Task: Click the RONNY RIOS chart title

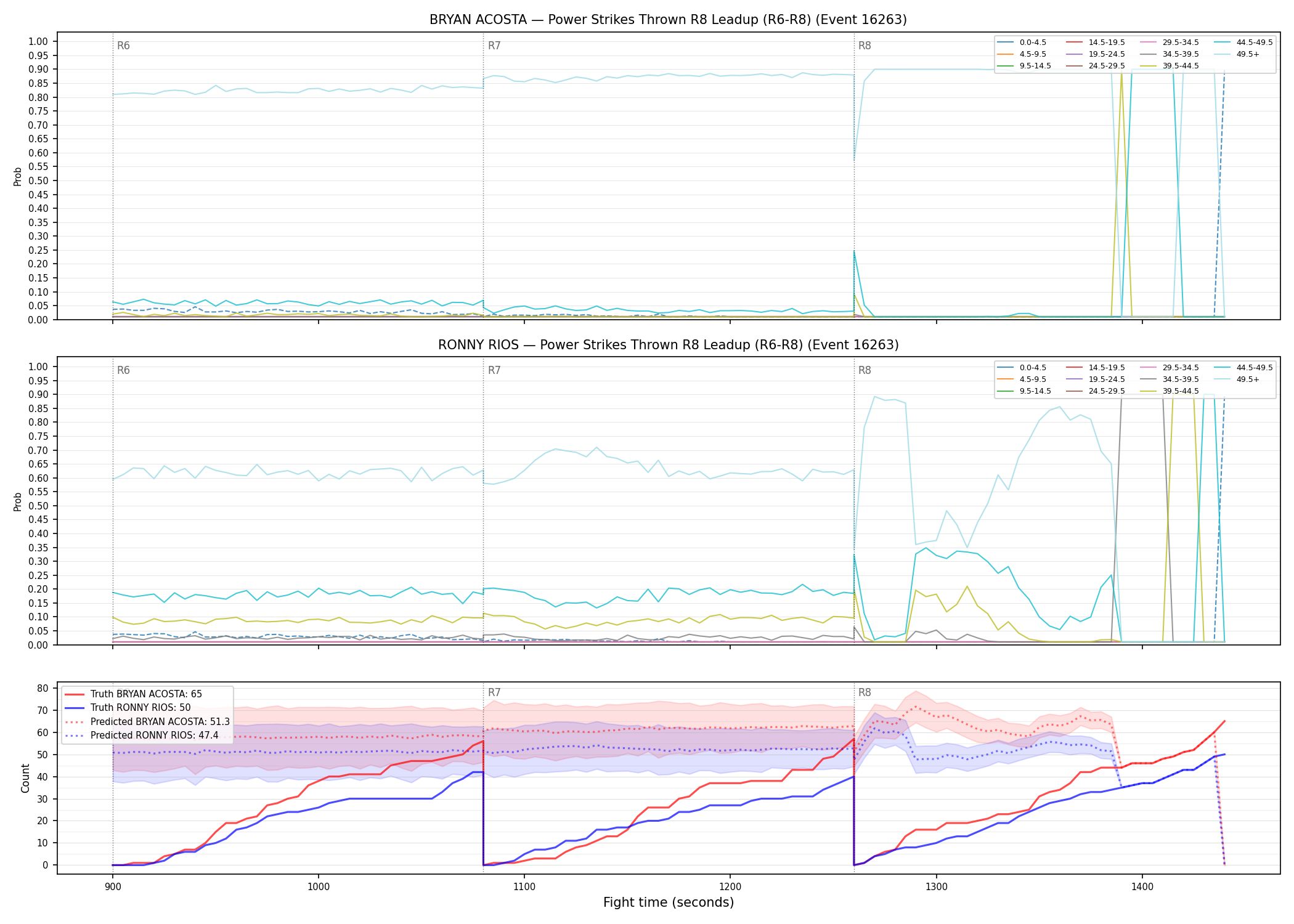Action: click(x=668, y=345)
